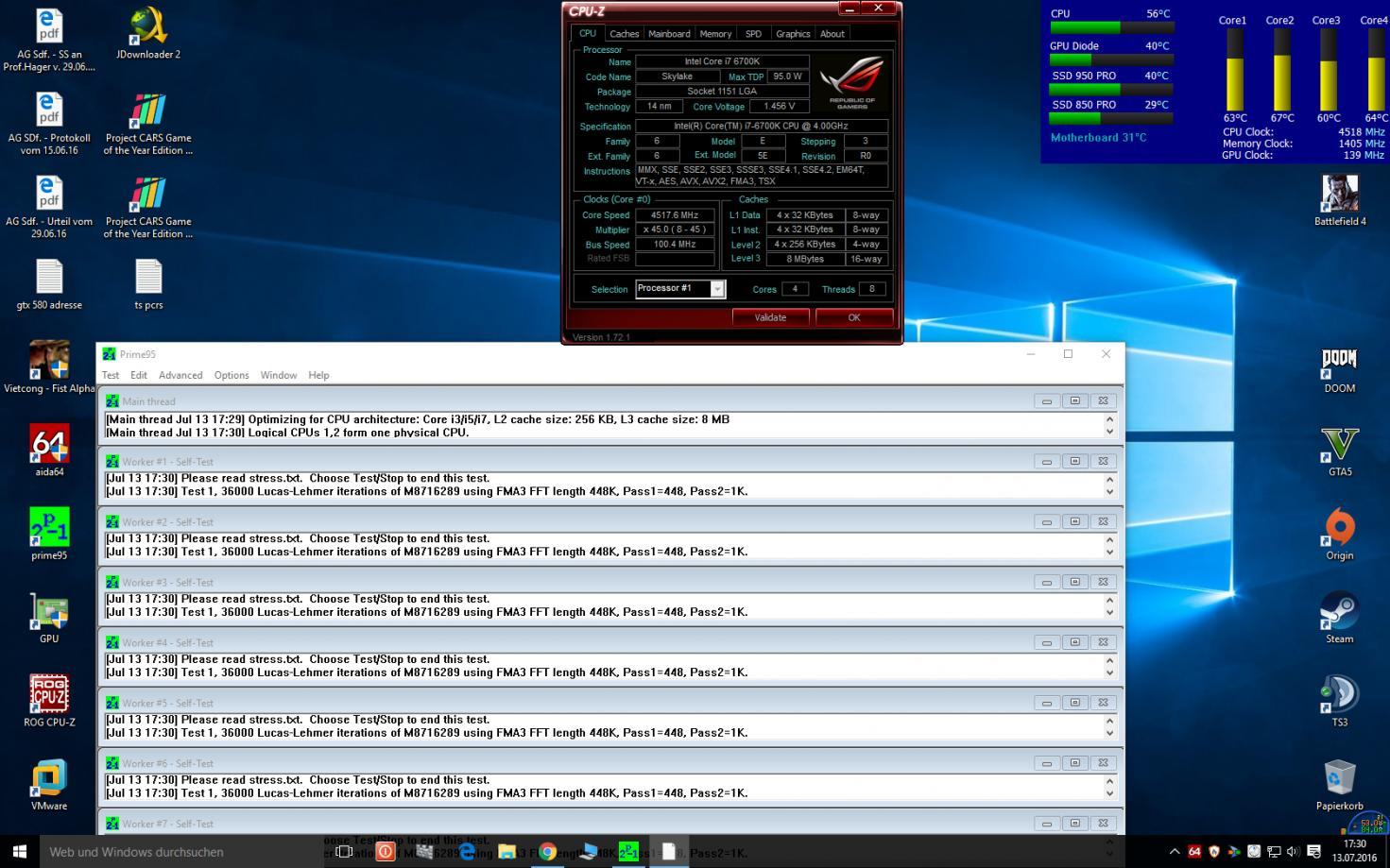Screen dimensions: 1390x868
Task: Open the Steam desktop shortcut
Action: tap(1340, 618)
